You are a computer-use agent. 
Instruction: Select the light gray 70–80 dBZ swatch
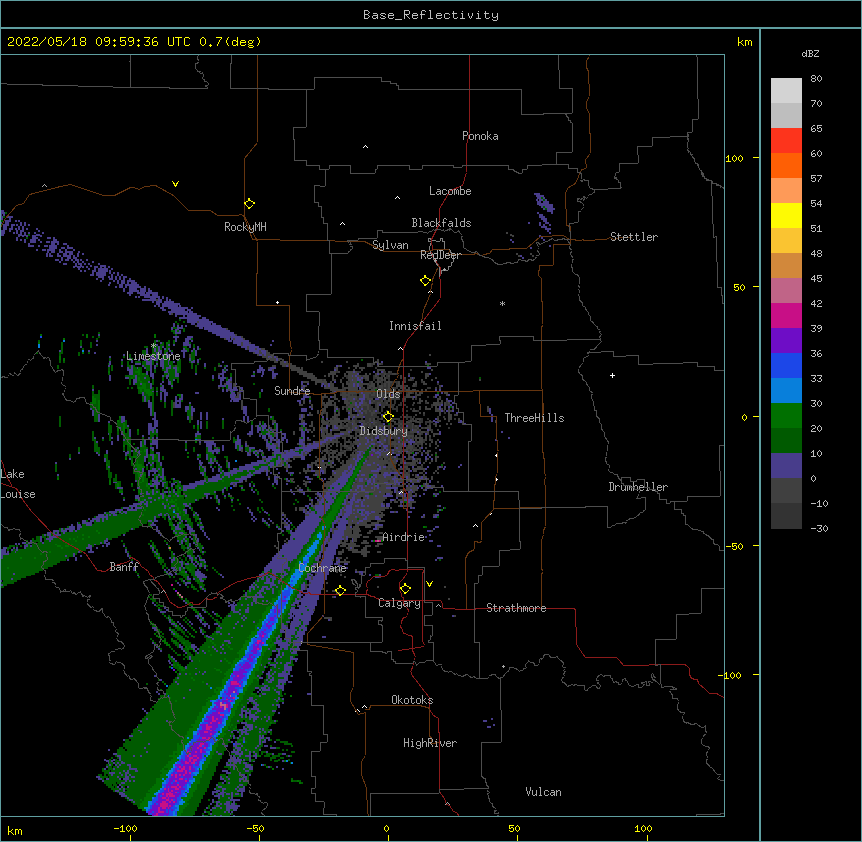786,91
